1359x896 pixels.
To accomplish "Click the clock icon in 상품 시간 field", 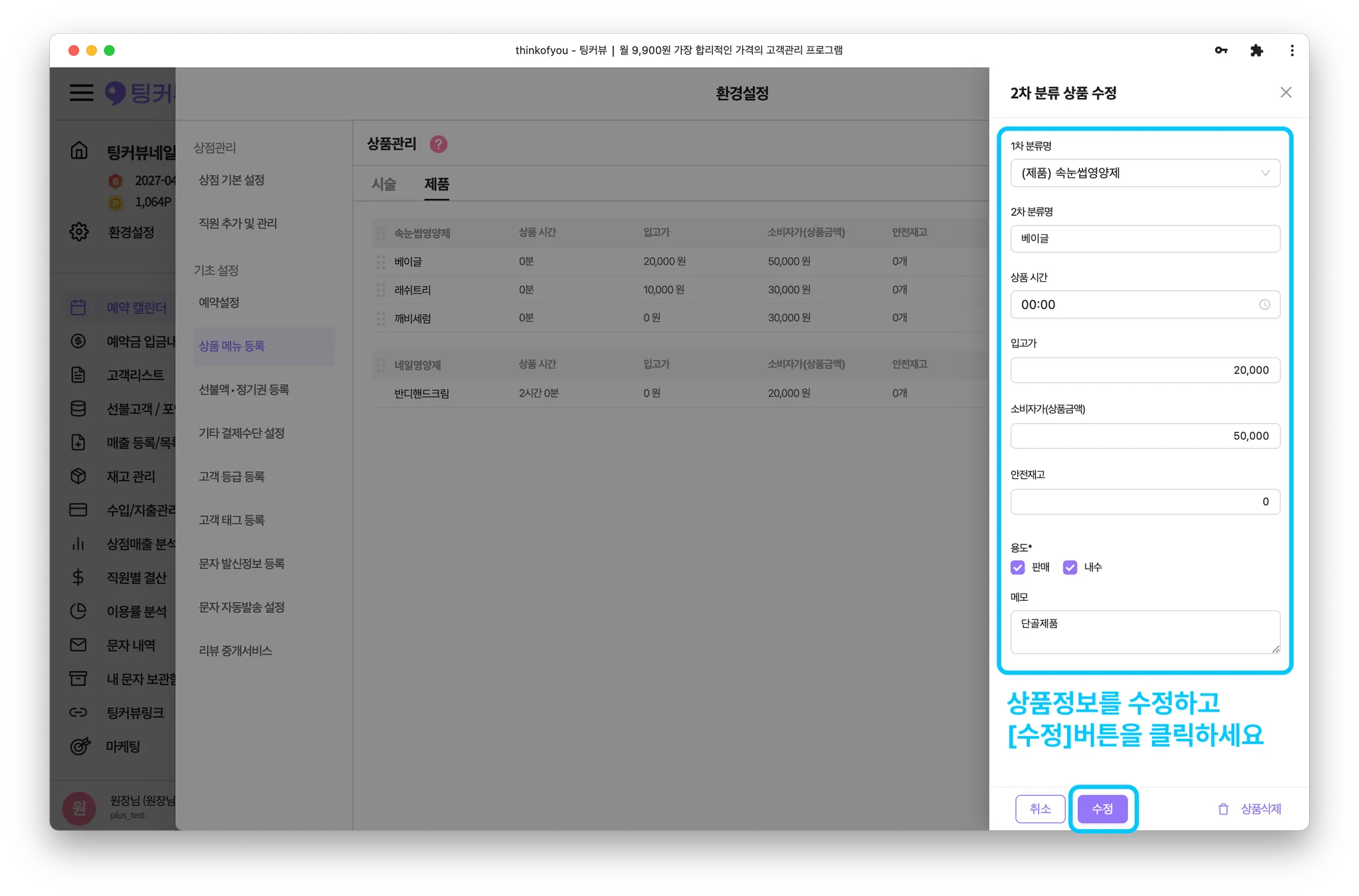I will point(1264,304).
